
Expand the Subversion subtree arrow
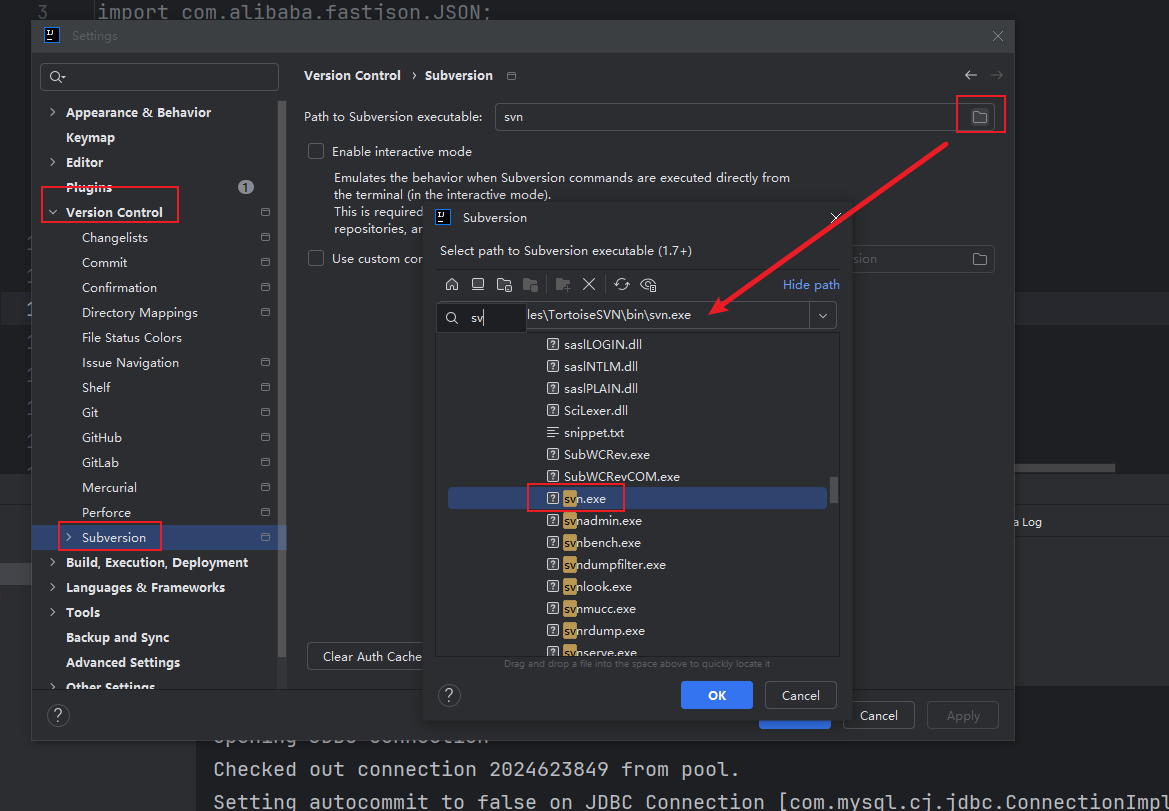(x=69, y=537)
